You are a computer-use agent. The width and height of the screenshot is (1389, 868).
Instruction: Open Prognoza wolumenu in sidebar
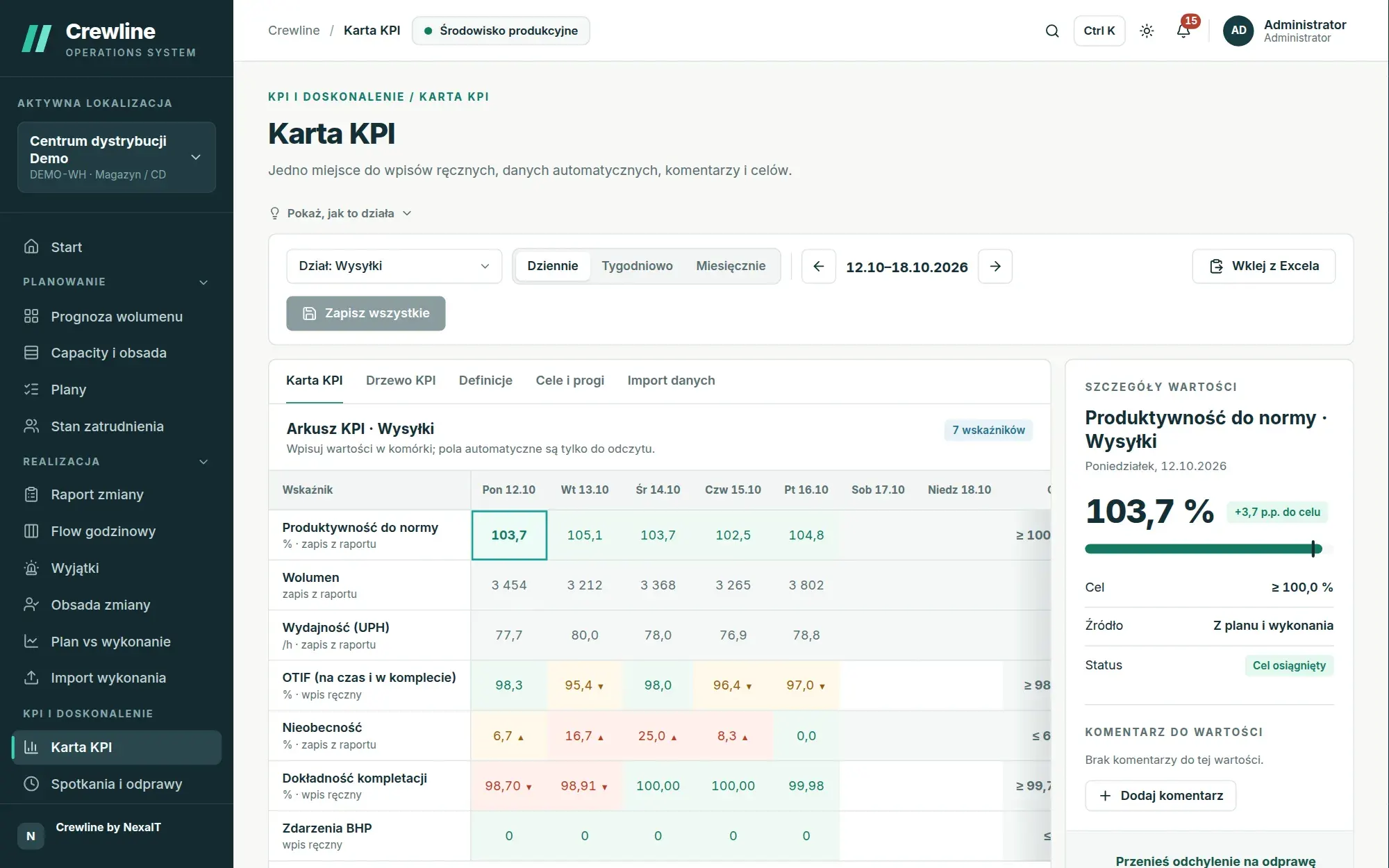tap(117, 317)
